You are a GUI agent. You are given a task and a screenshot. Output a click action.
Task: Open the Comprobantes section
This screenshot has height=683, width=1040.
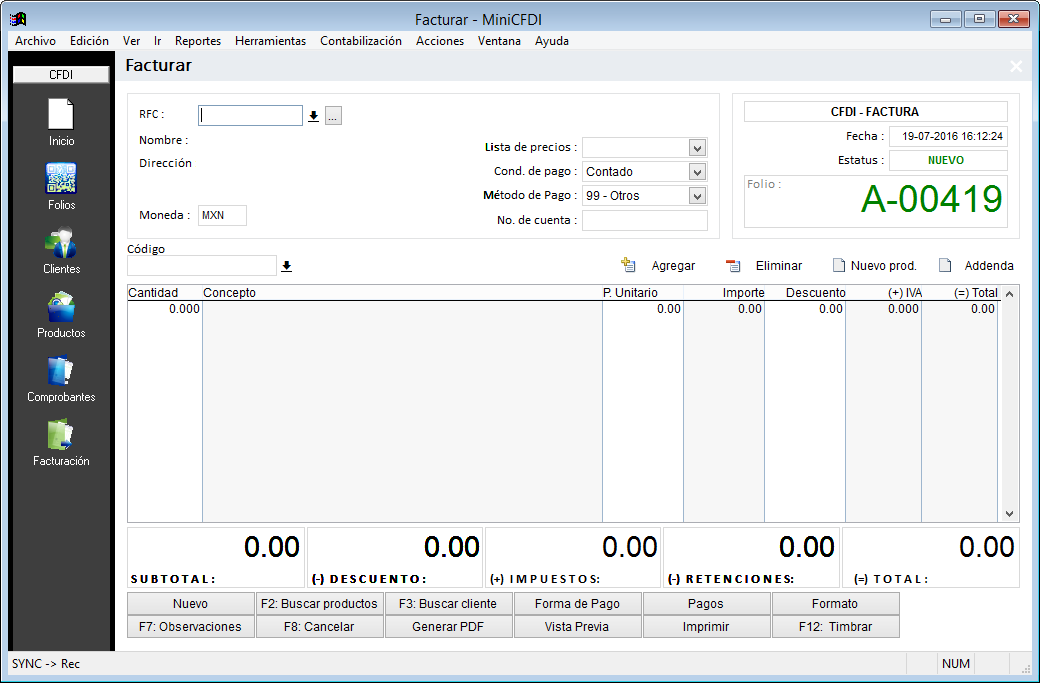tap(61, 379)
